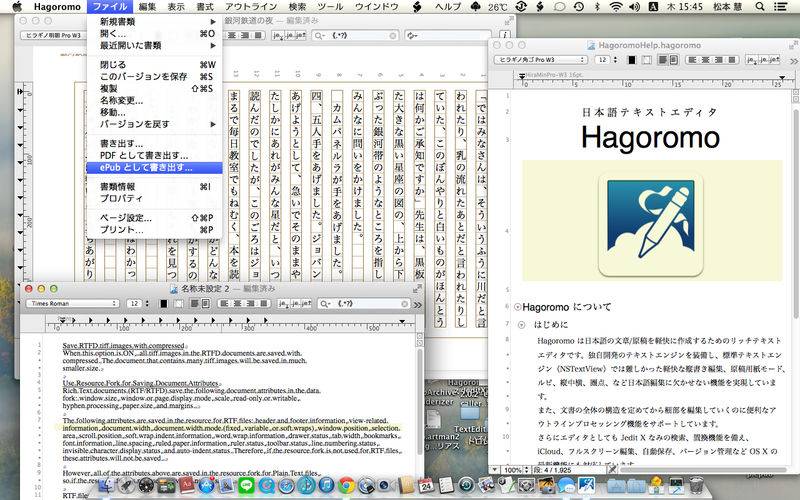The height and width of the screenshot is (500, 800).
Task: Open the 'アウトライン' menu
Action: click(x=251, y=7)
